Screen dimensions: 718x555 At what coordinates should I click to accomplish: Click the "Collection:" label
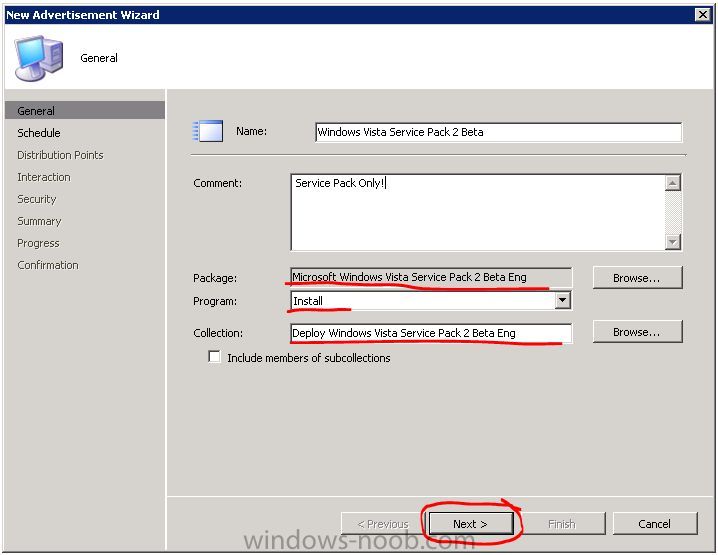click(x=218, y=333)
